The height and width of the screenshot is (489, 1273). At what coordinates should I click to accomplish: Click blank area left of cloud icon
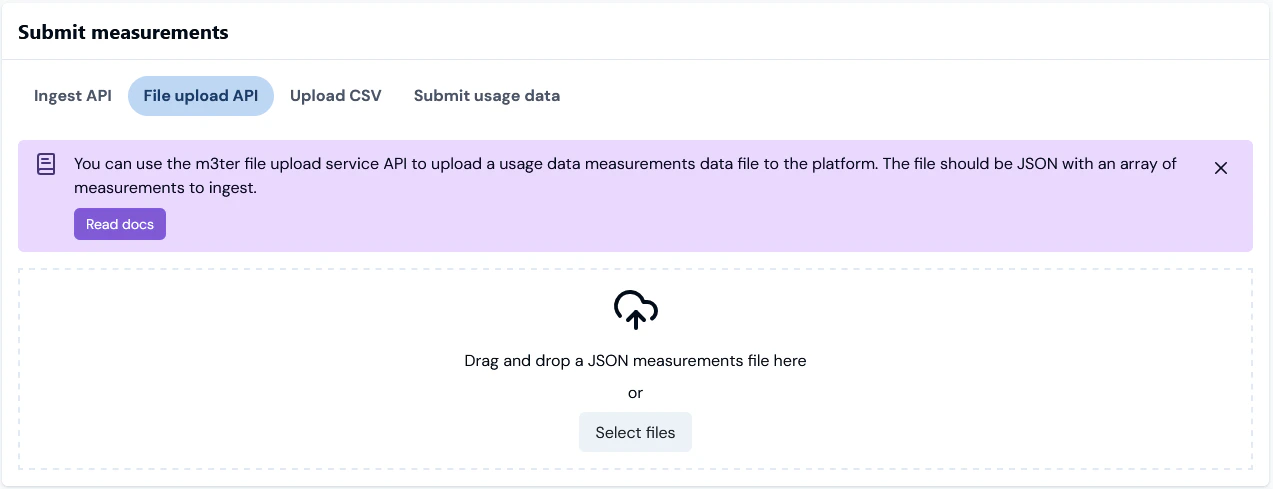click(300, 310)
